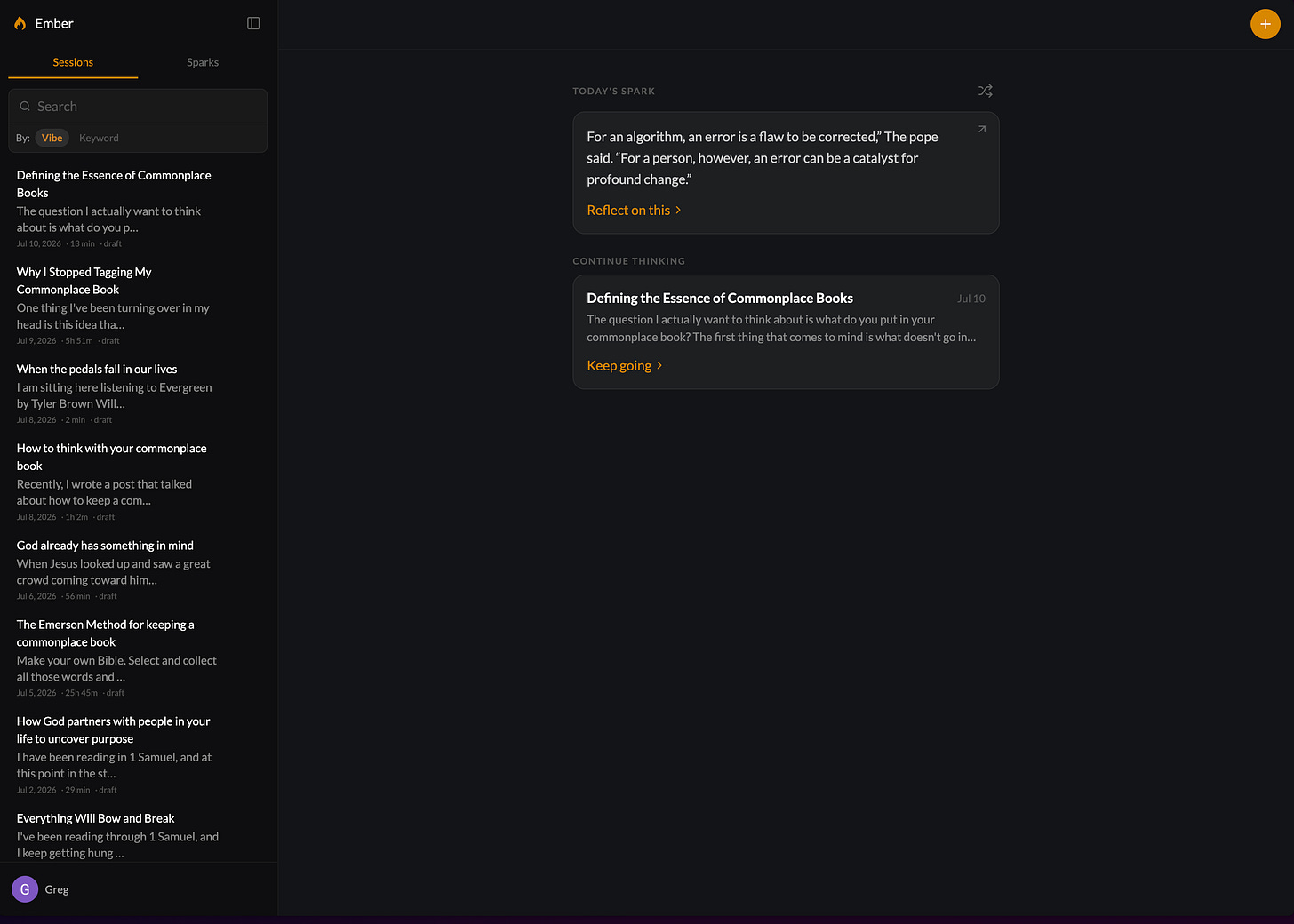Image resolution: width=1294 pixels, height=924 pixels.
Task: Click the Ember app name
Action: [54, 24]
